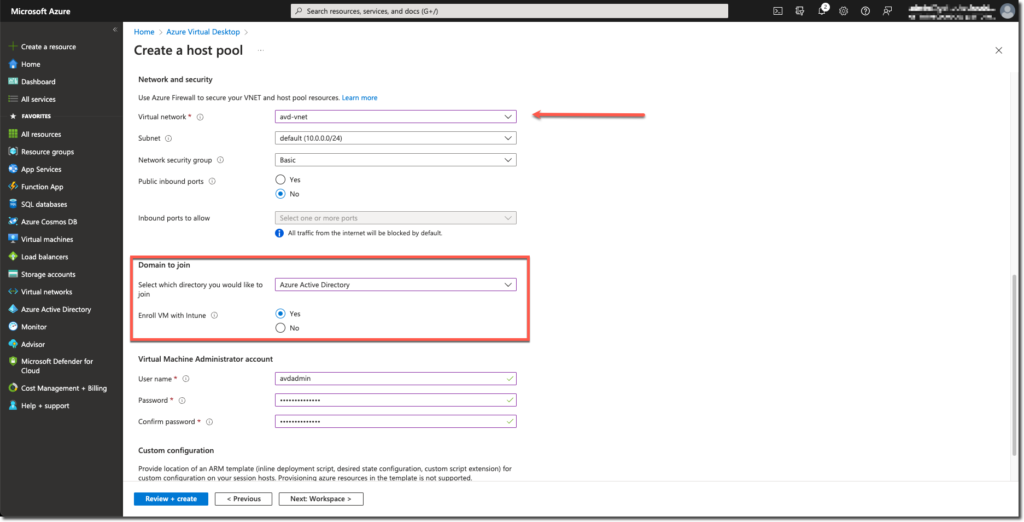Open the help question mark icon

865,11
